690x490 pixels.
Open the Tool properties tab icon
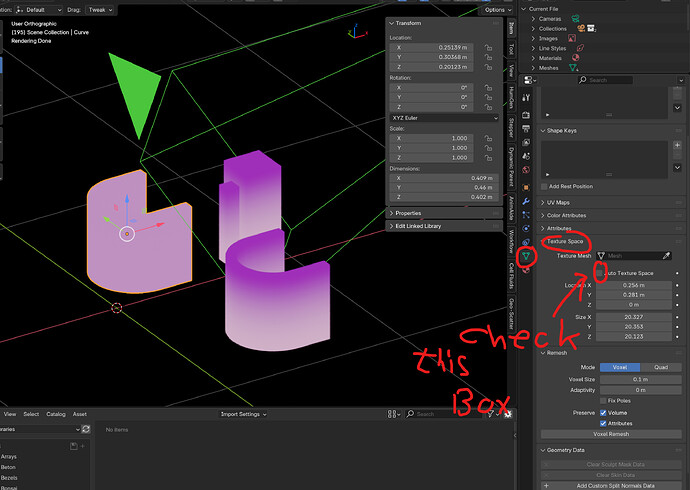[526, 98]
